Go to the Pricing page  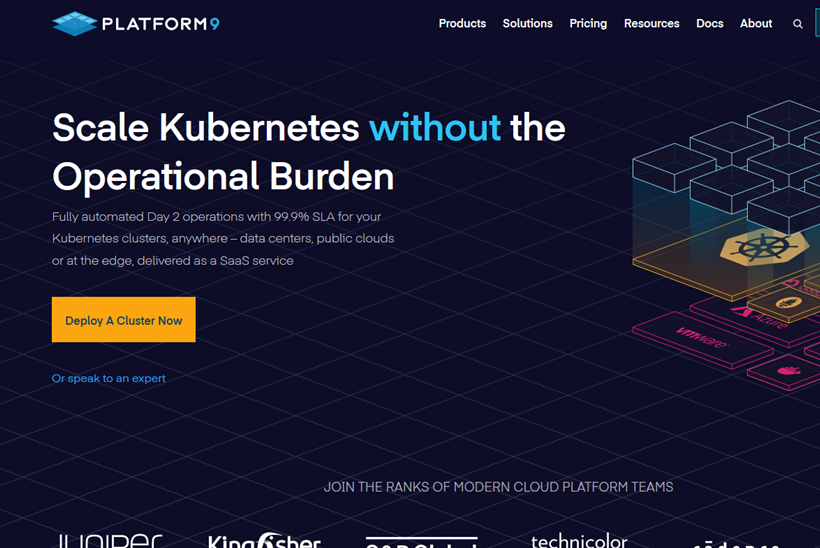coord(588,24)
